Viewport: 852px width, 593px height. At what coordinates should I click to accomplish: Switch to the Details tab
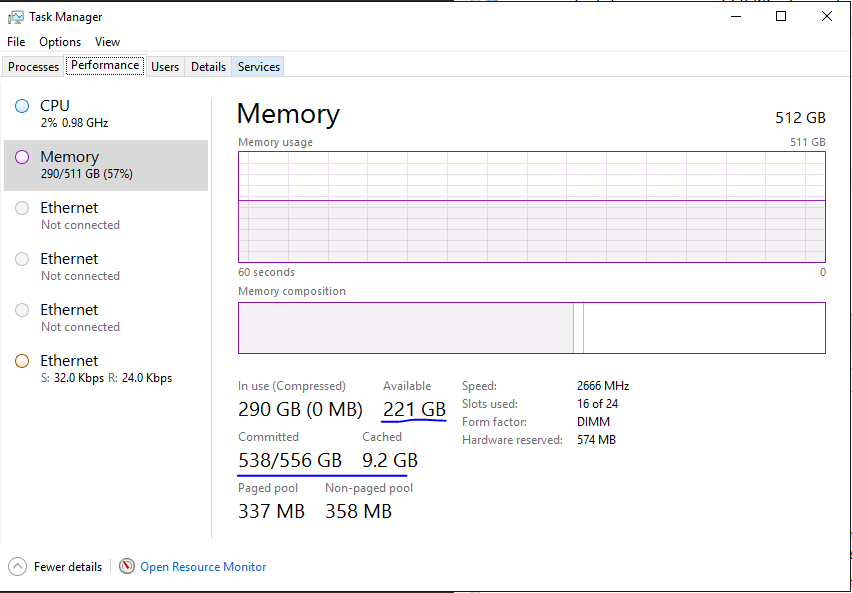tap(208, 67)
